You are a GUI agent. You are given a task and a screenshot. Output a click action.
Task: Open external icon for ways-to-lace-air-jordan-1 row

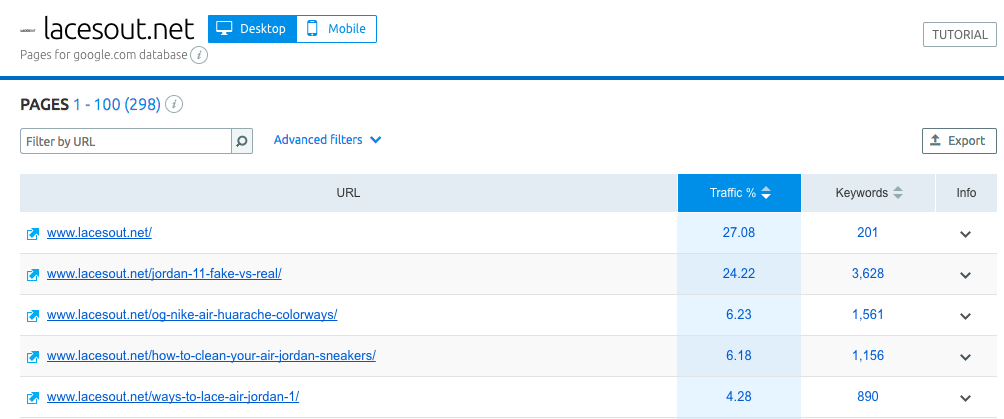pyautogui.click(x=33, y=398)
